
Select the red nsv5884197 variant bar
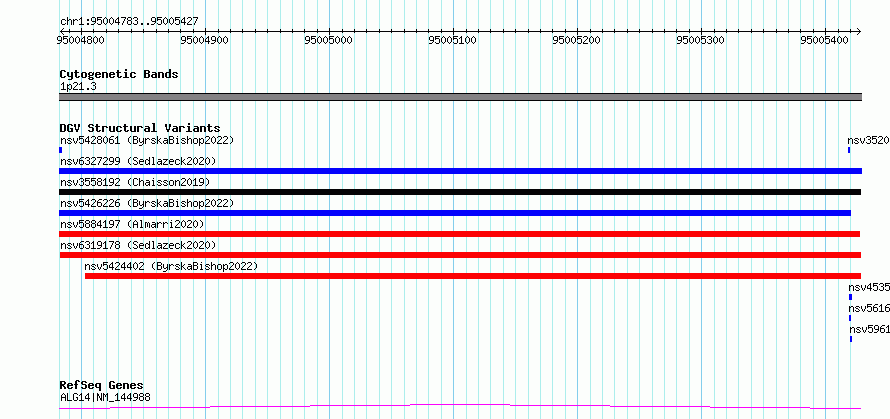point(460,234)
